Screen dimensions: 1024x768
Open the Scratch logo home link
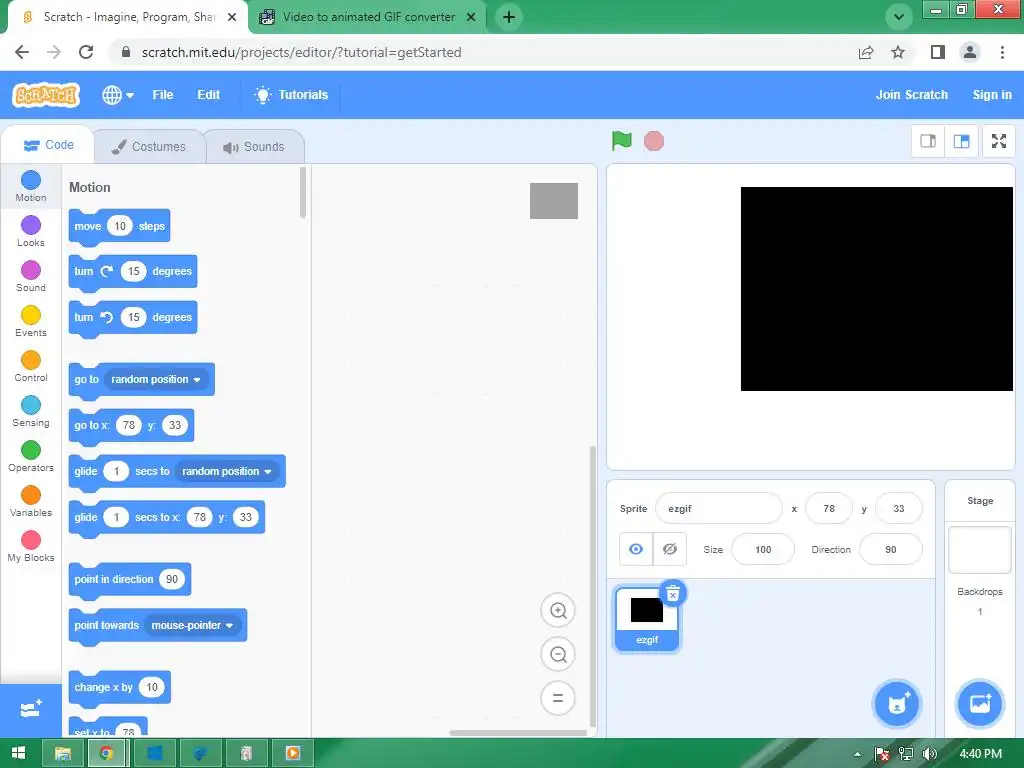pos(46,95)
